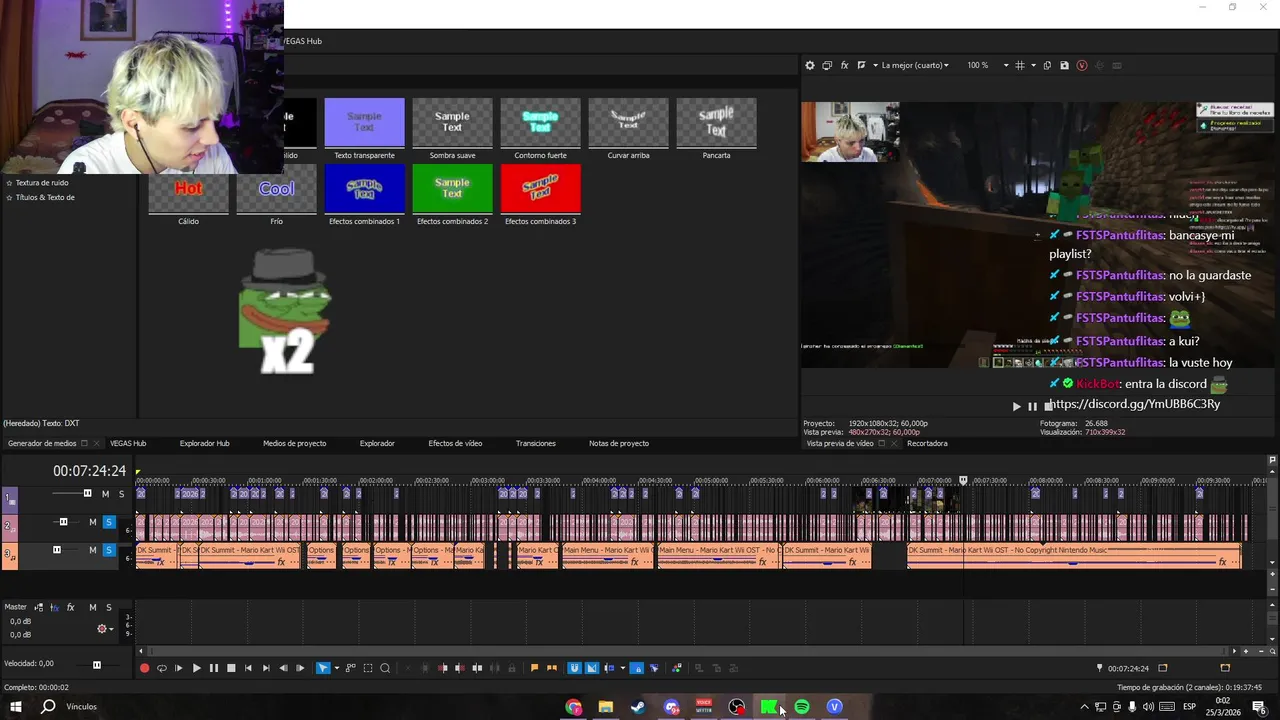Click the red circled V icon in preview toolbar
Image resolution: width=1280 pixels, height=720 pixels.
coord(1082,65)
